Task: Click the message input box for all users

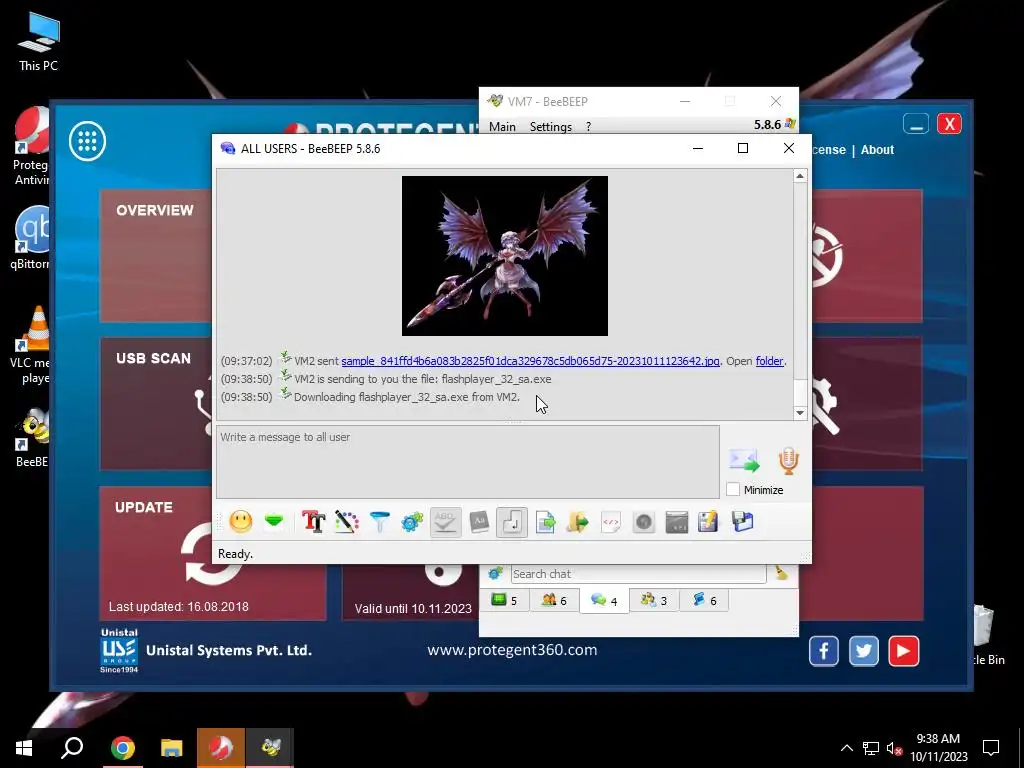Action: 468,462
